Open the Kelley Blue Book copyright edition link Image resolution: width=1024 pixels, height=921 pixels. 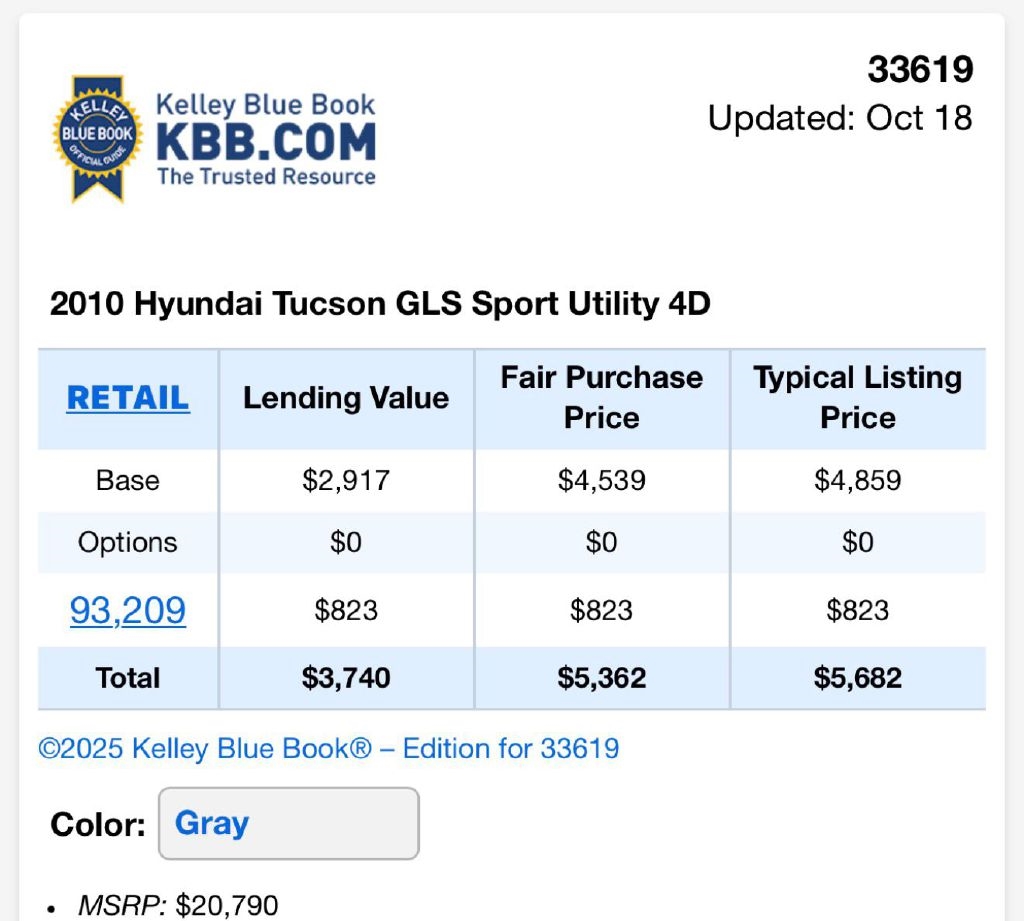tap(329, 748)
